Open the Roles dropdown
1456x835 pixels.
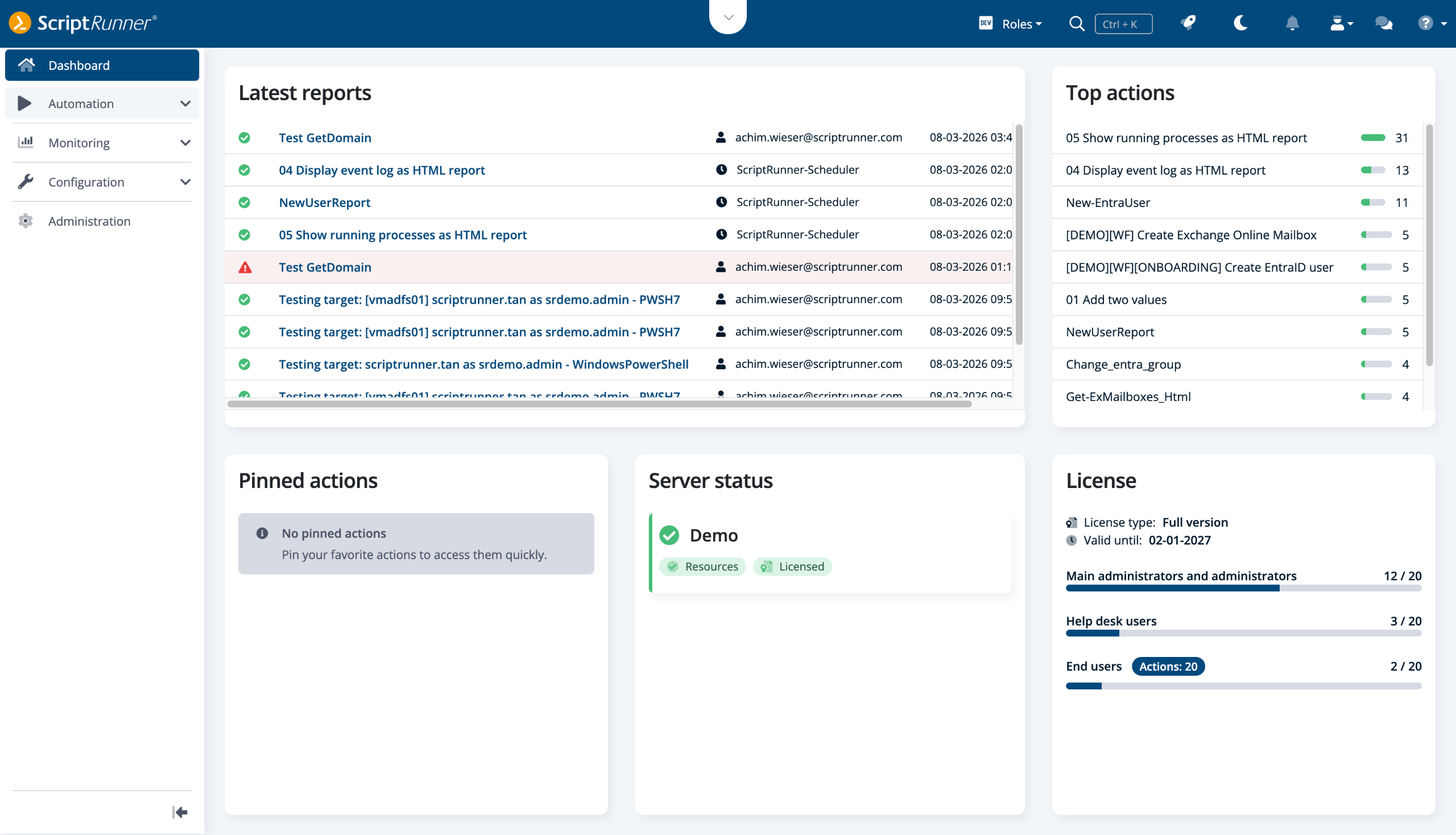1021,24
